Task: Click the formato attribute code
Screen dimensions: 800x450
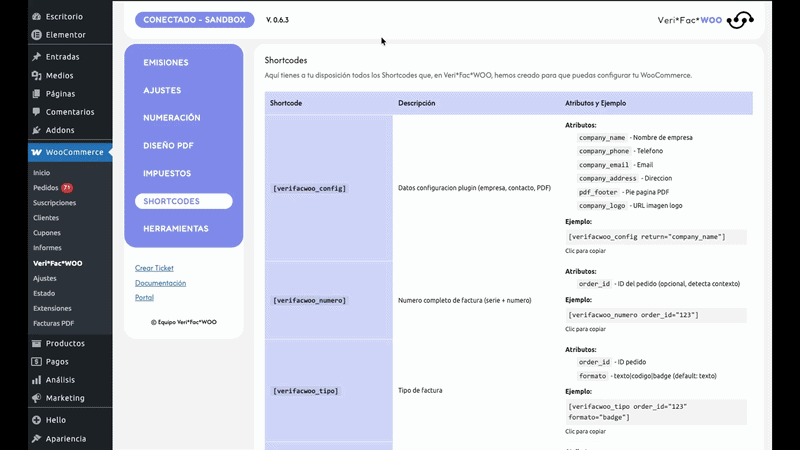Action: pyautogui.click(x=592, y=376)
